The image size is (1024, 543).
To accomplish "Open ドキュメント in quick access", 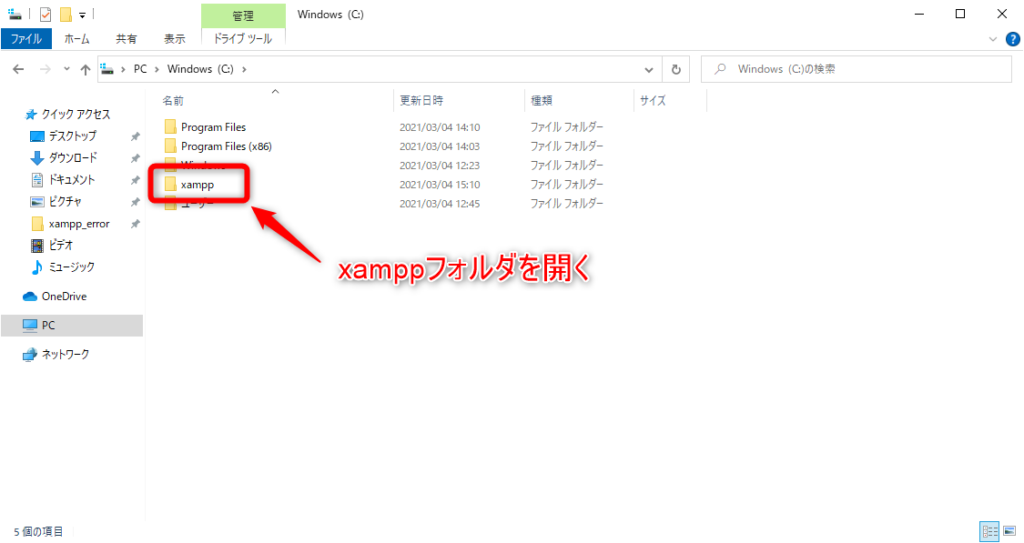I will [x=71, y=180].
